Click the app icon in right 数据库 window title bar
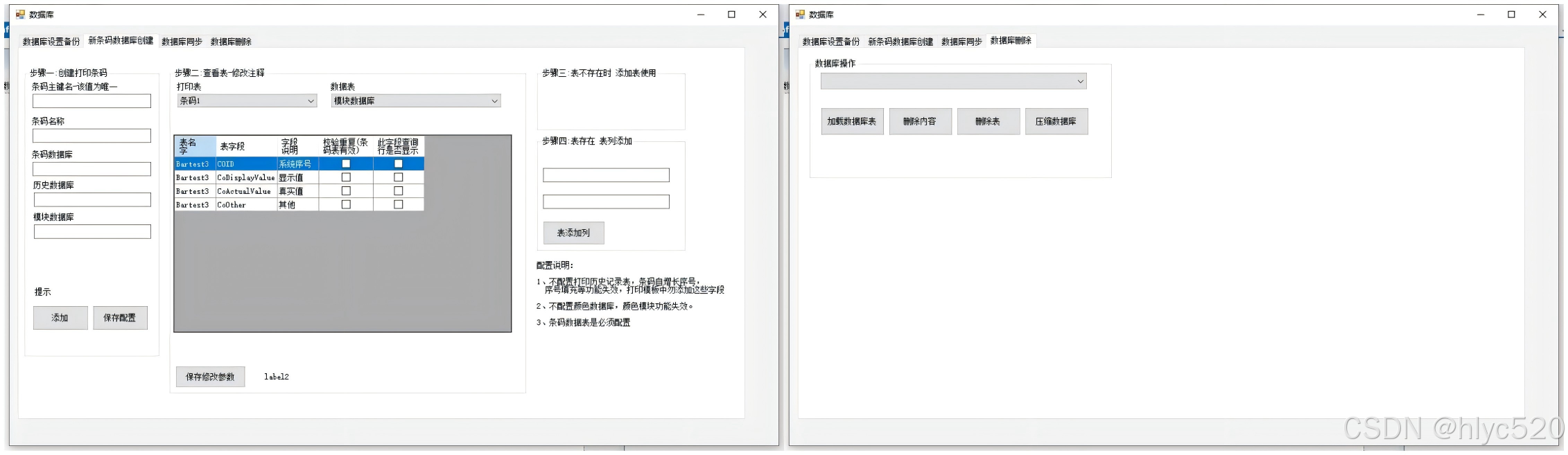 (x=800, y=14)
